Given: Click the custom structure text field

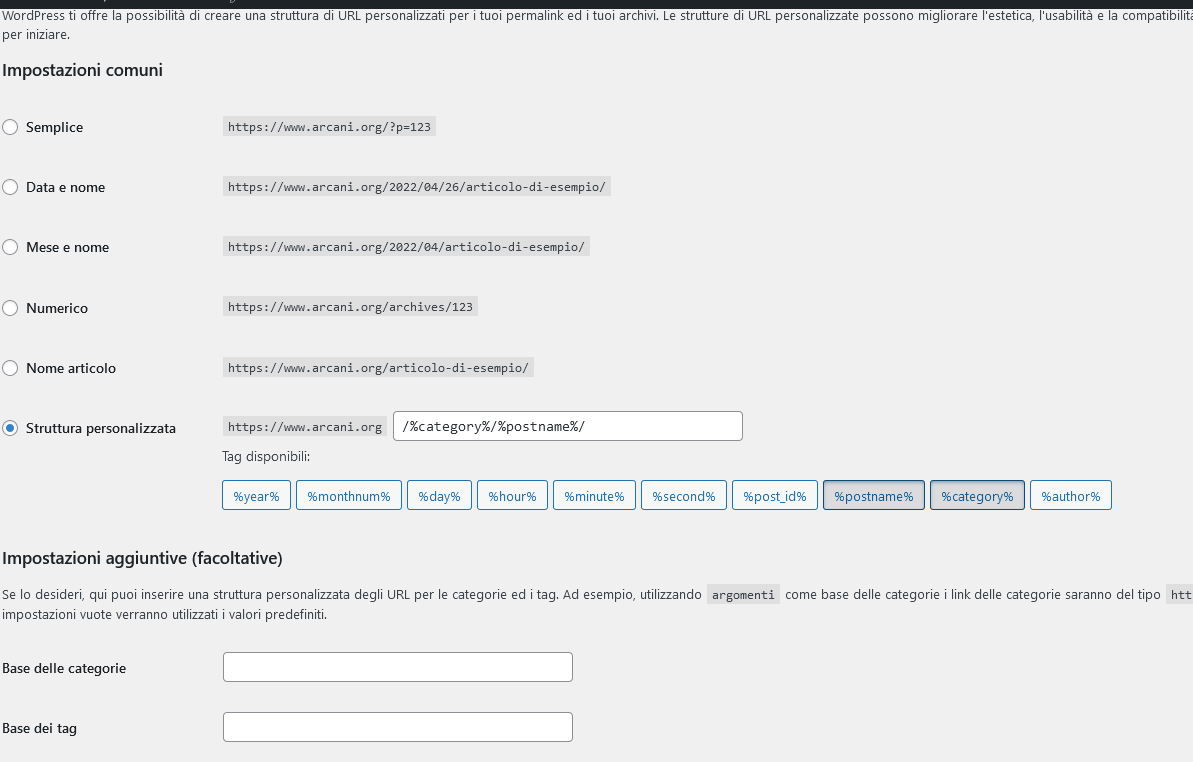Looking at the screenshot, I should [567, 426].
